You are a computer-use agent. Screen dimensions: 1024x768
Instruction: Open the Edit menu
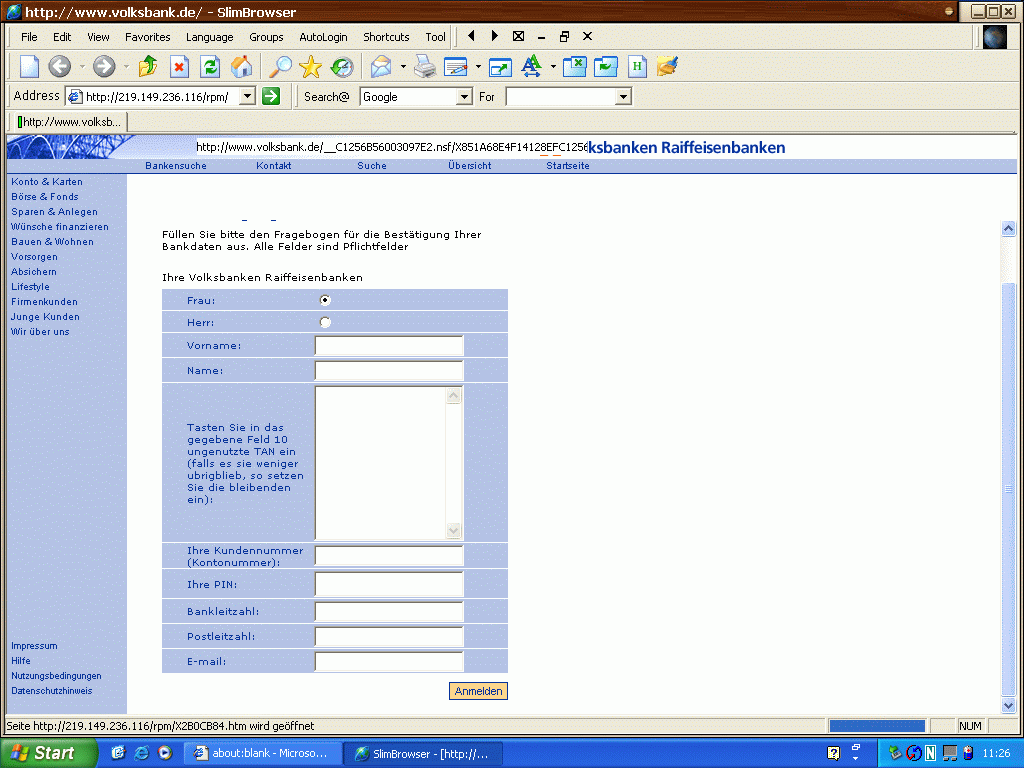click(x=62, y=37)
